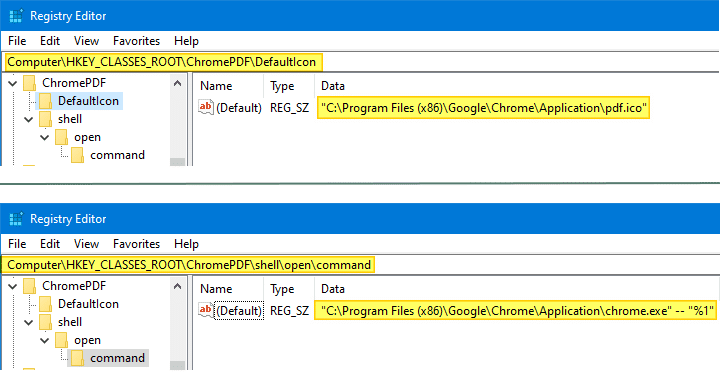Select DefaultIcon folder icon in top tree
The height and width of the screenshot is (373, 720).
coord(45,101)
